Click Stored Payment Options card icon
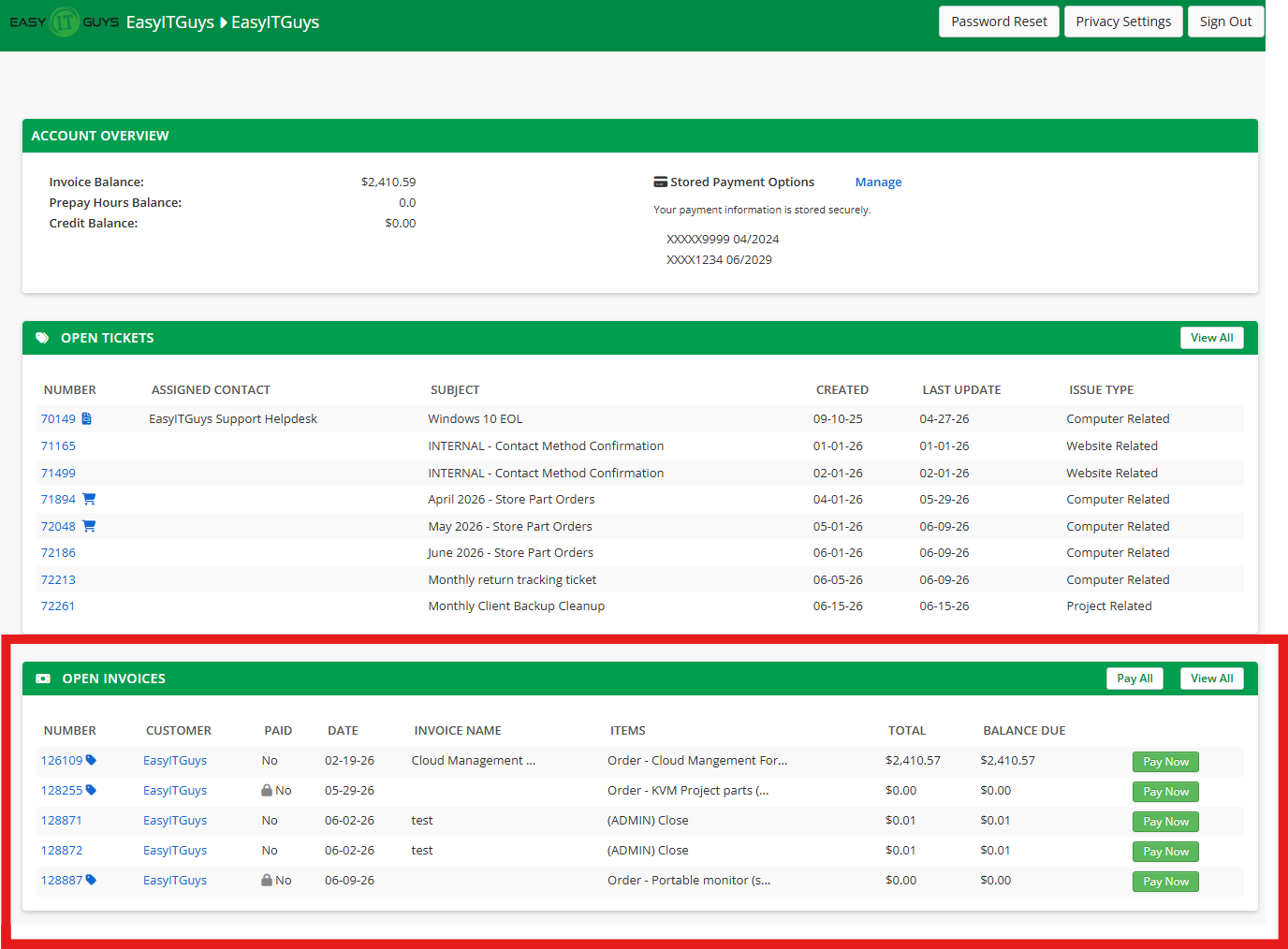The width and height of the screenshot is (1288, 949). tap(660, 182)
